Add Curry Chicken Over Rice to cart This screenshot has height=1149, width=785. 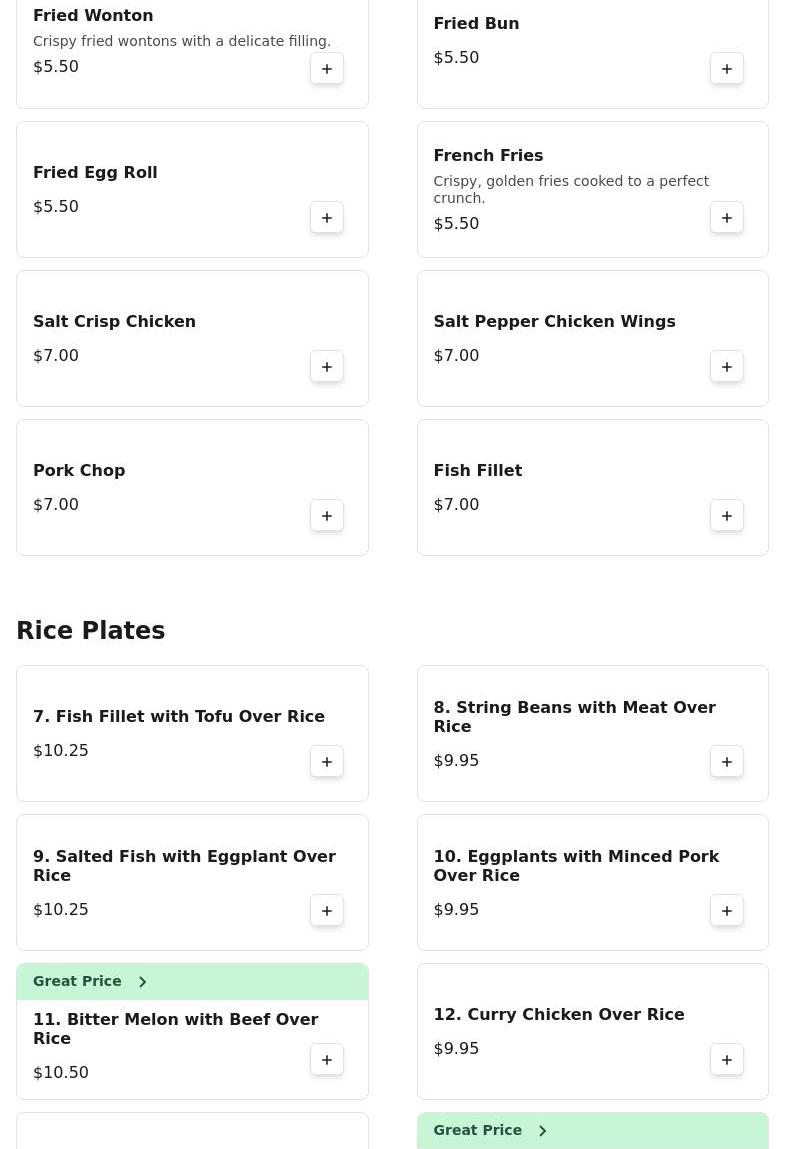[727, 1060]
